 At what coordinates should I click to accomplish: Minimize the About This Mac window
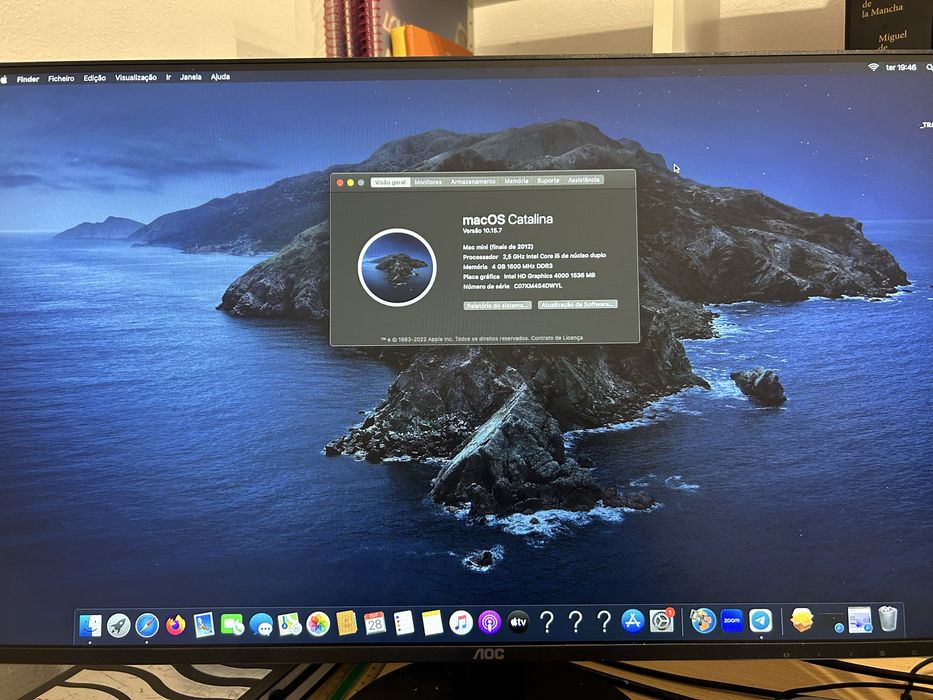click(350, 183)
